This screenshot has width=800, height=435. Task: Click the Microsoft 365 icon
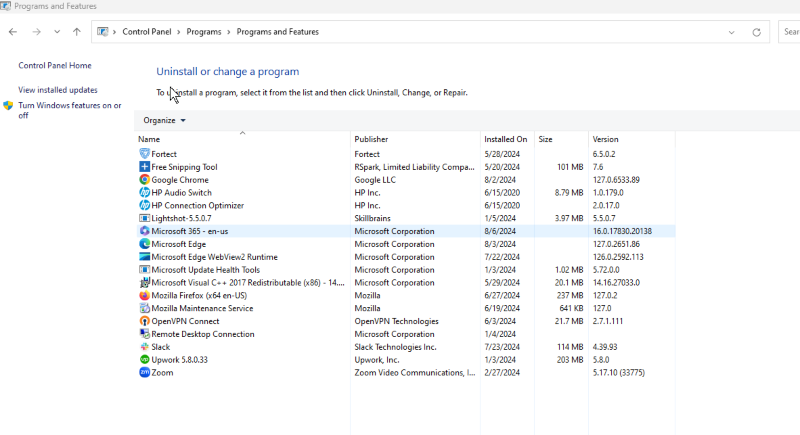(144, 231)
